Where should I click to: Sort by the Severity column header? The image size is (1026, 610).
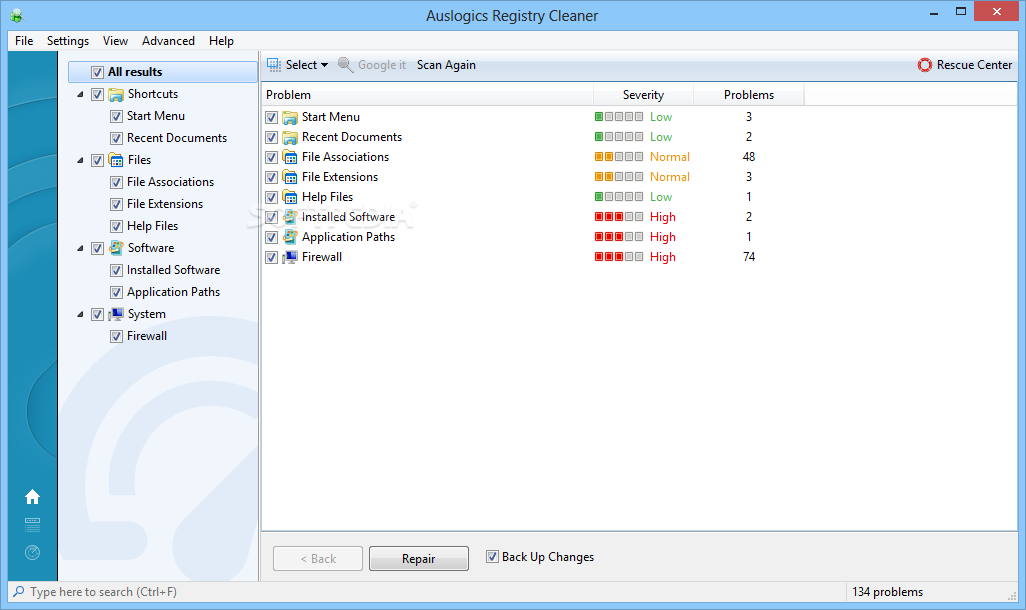point(643,95)
